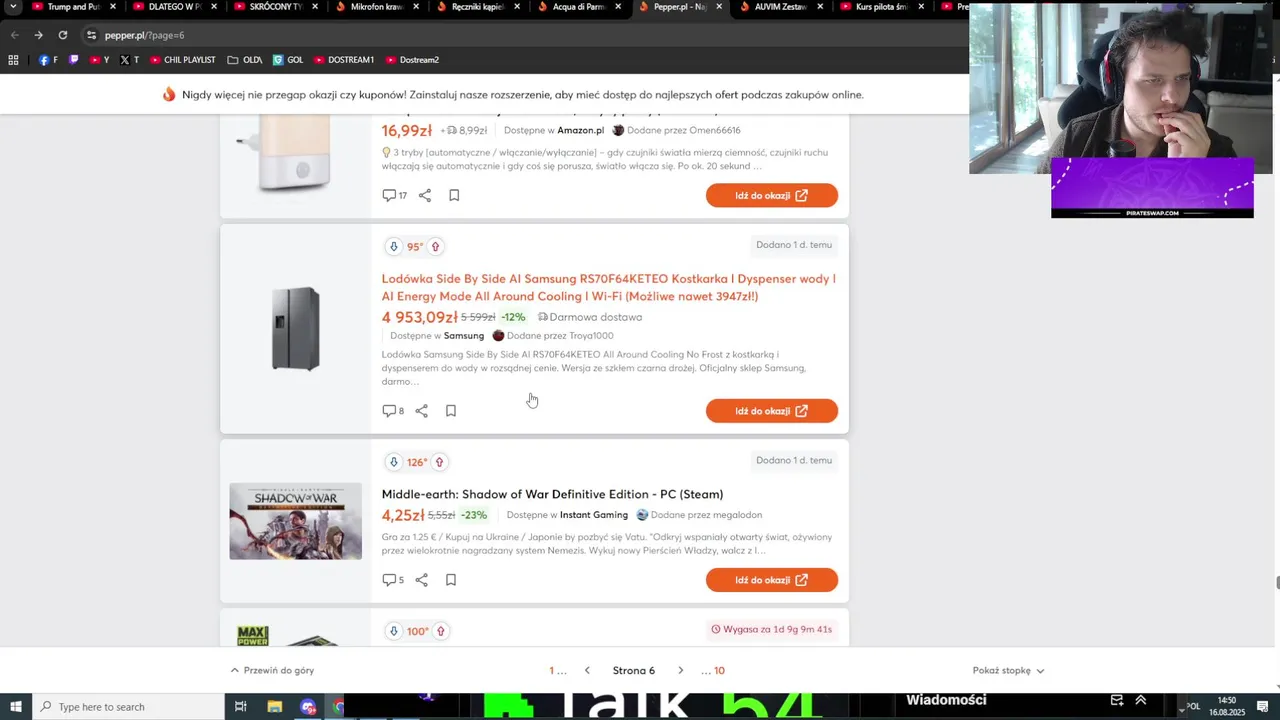Image resolution: width=1280 pixels, height=720 pixels.
Task: Go to the next page arrow
Action: (681, 670)
